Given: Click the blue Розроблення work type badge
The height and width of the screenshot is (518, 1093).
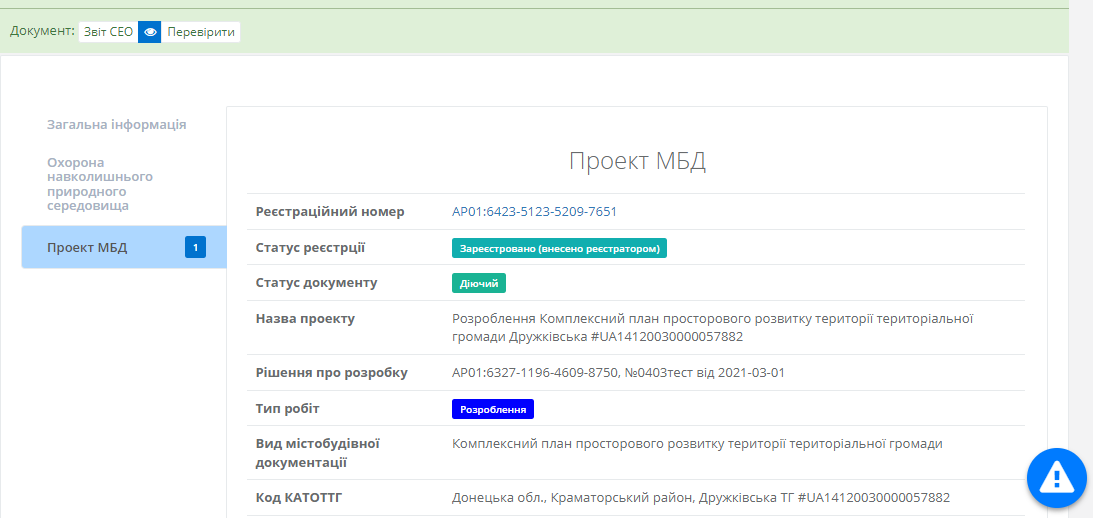Looking at the screenshot, I should pos(493,409).
